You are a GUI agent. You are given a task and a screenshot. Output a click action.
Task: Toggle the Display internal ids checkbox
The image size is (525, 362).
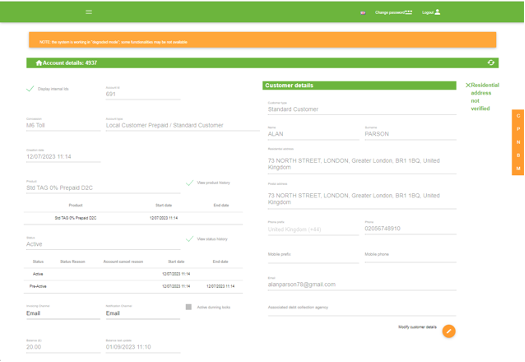[30, 89]
